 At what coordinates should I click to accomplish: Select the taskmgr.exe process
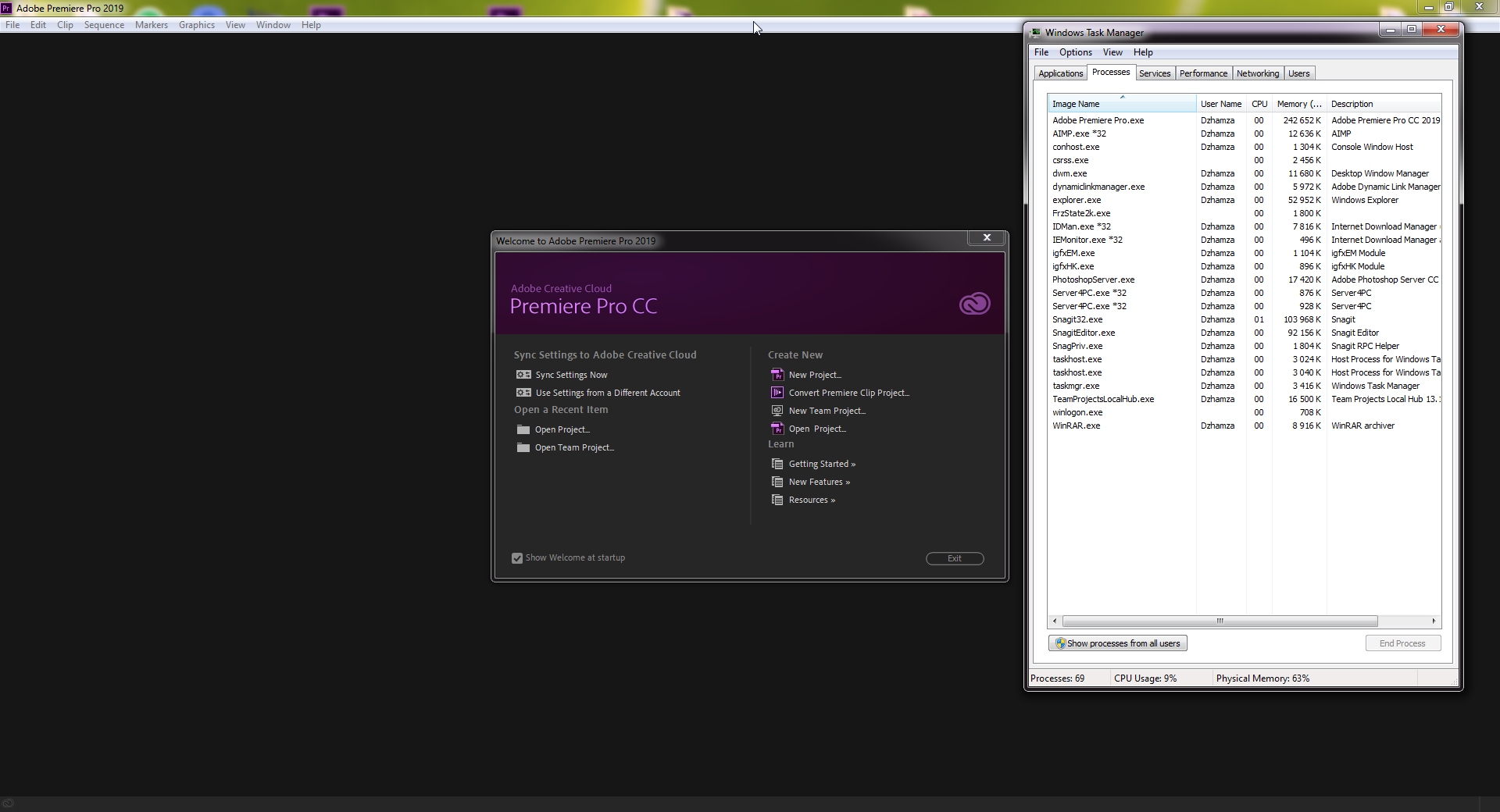[1245, 386]
